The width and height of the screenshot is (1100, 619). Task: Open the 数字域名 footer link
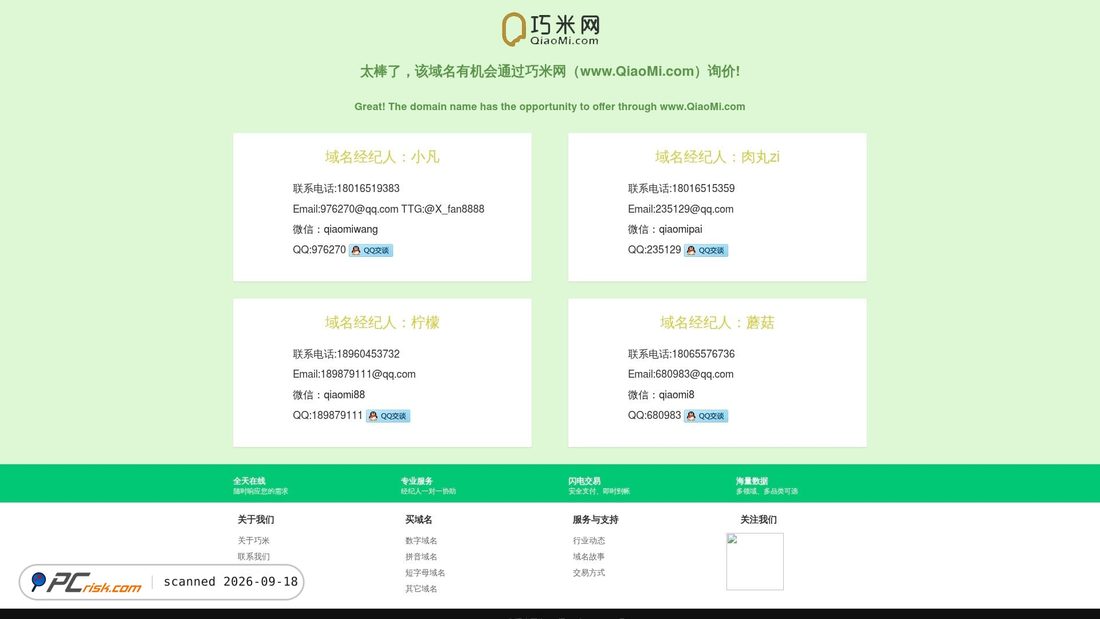pyautogui.click(x=421, y=540)
